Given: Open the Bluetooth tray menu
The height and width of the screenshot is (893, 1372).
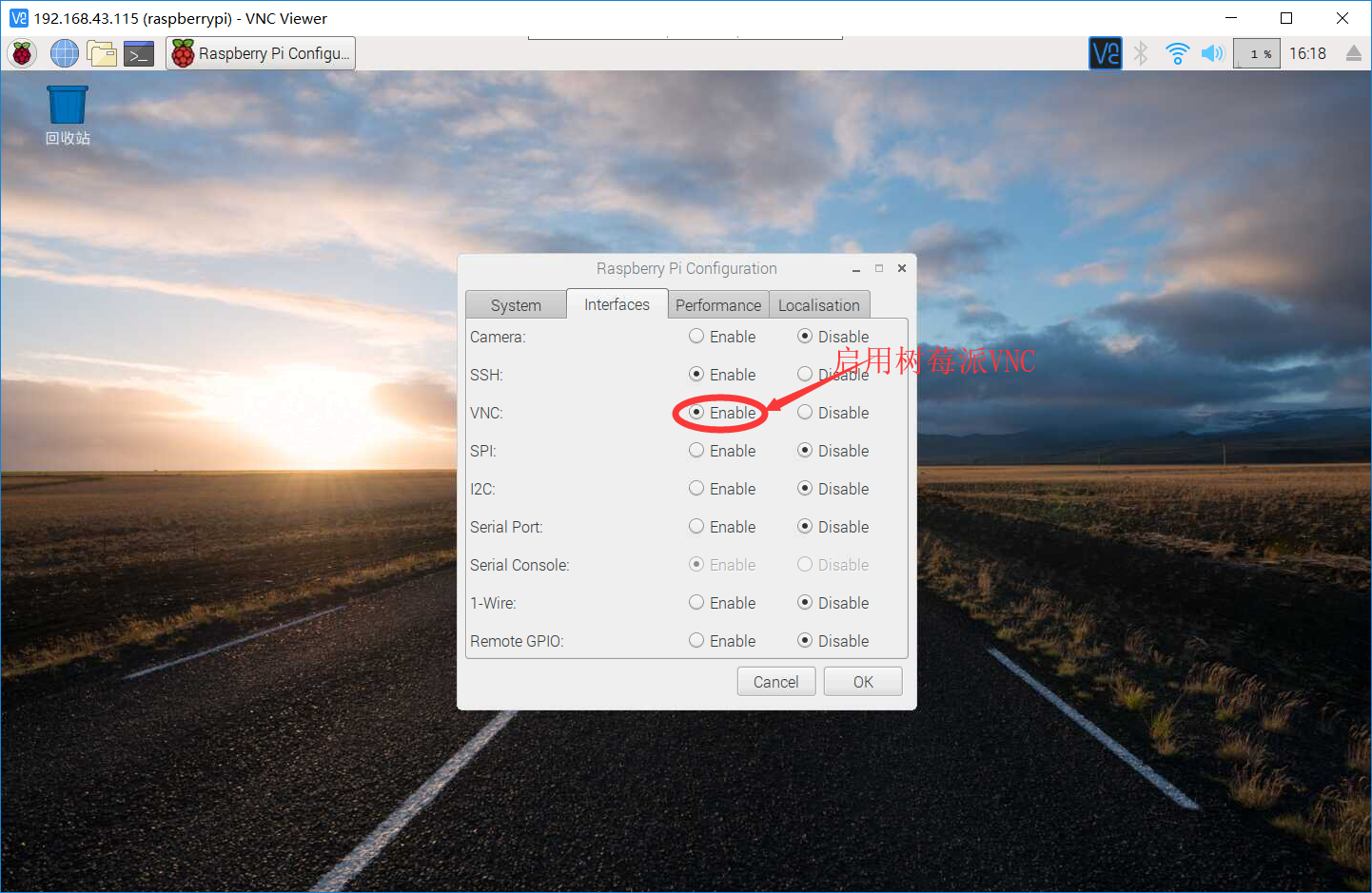Looking at the screenshot, I should (1141, 53).
